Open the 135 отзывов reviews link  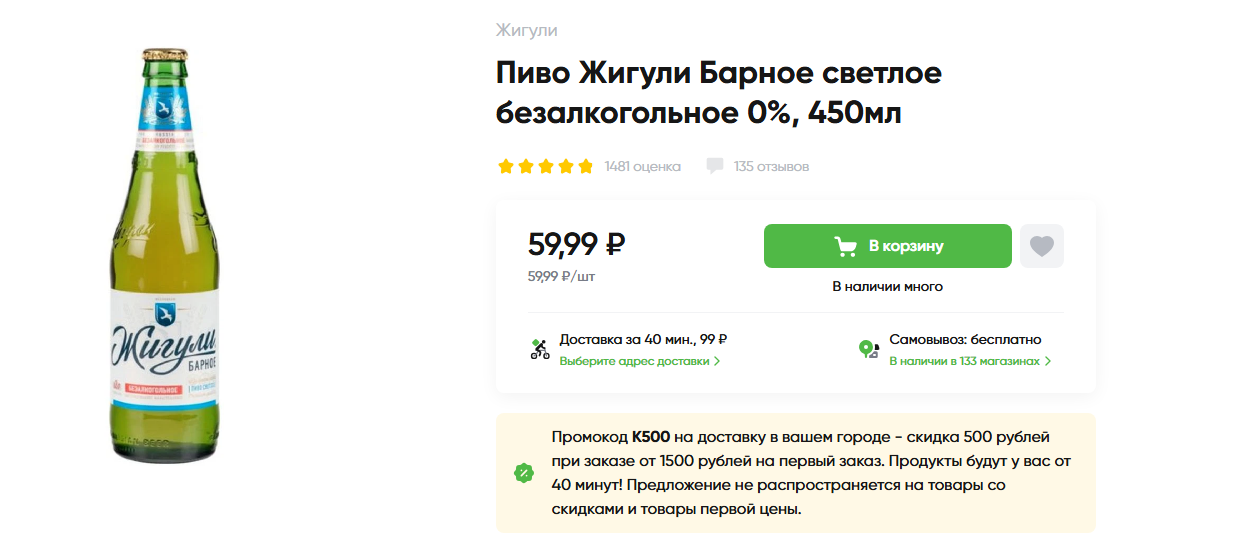coord(771,166)
